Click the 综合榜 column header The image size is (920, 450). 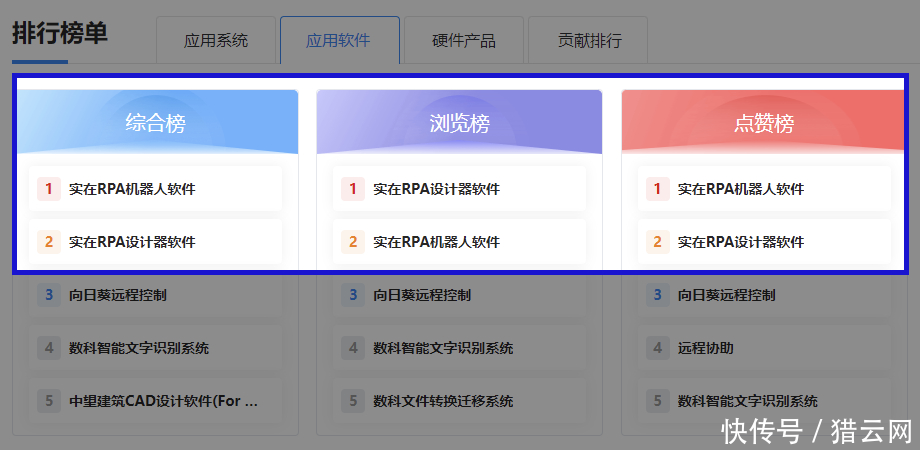pos(156,123)
